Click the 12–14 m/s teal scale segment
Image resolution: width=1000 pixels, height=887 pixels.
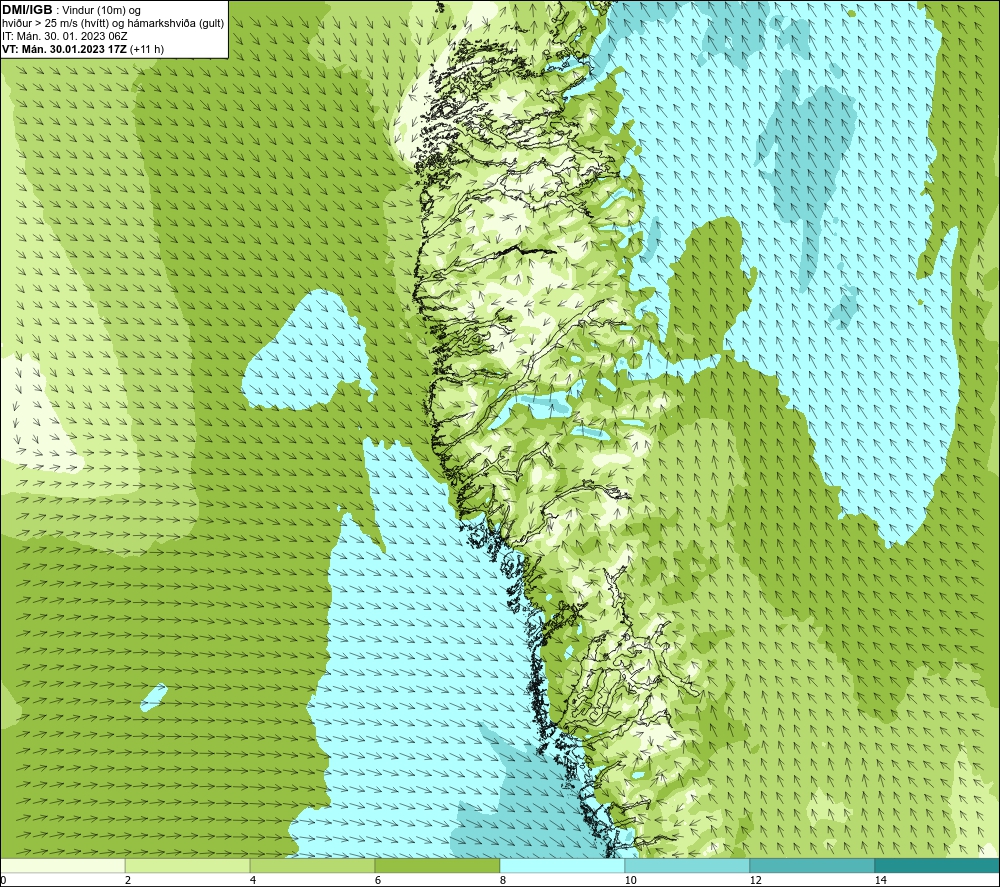pyautogui.click(x=812, y=865)
